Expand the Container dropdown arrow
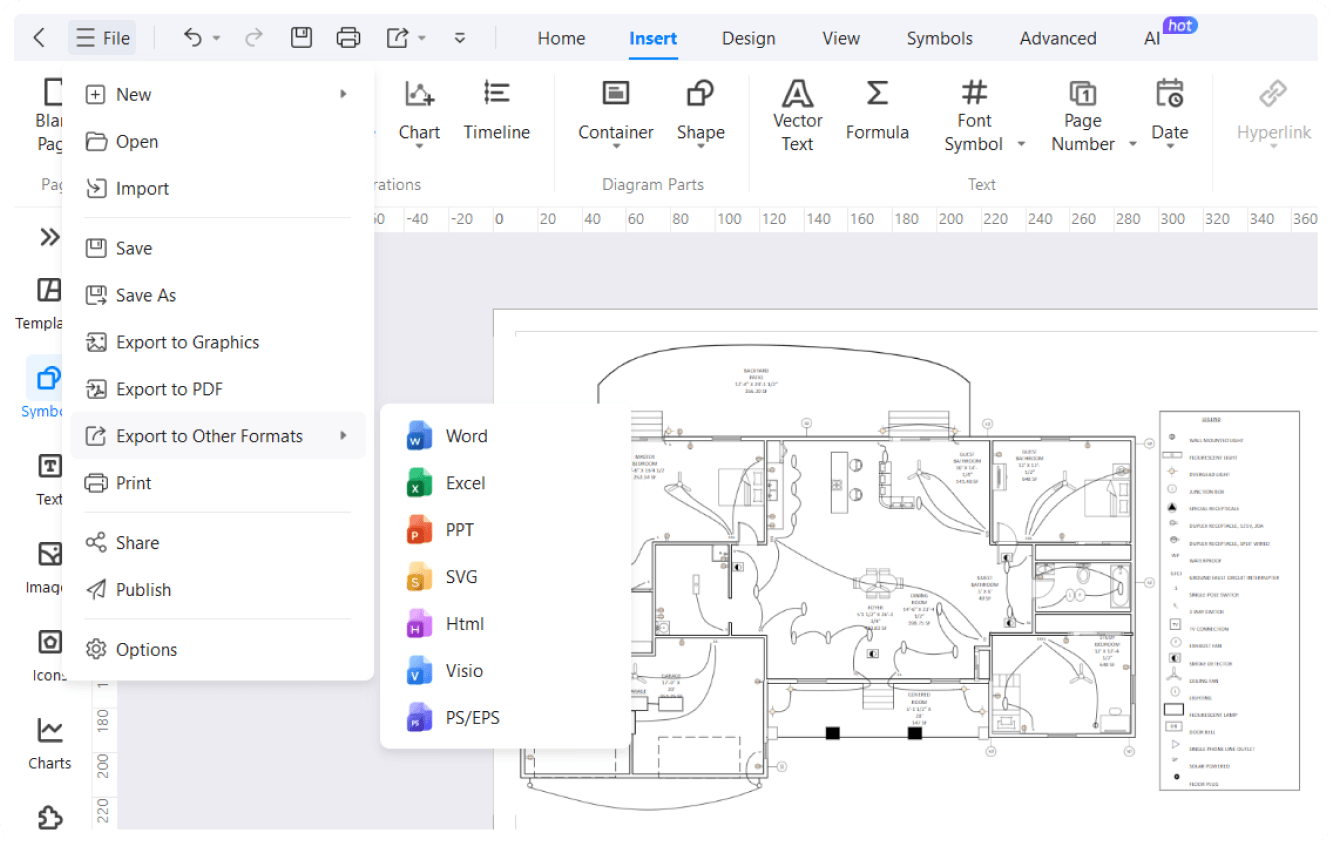This screenshot has height=844, width=1332. pos(616,148)
